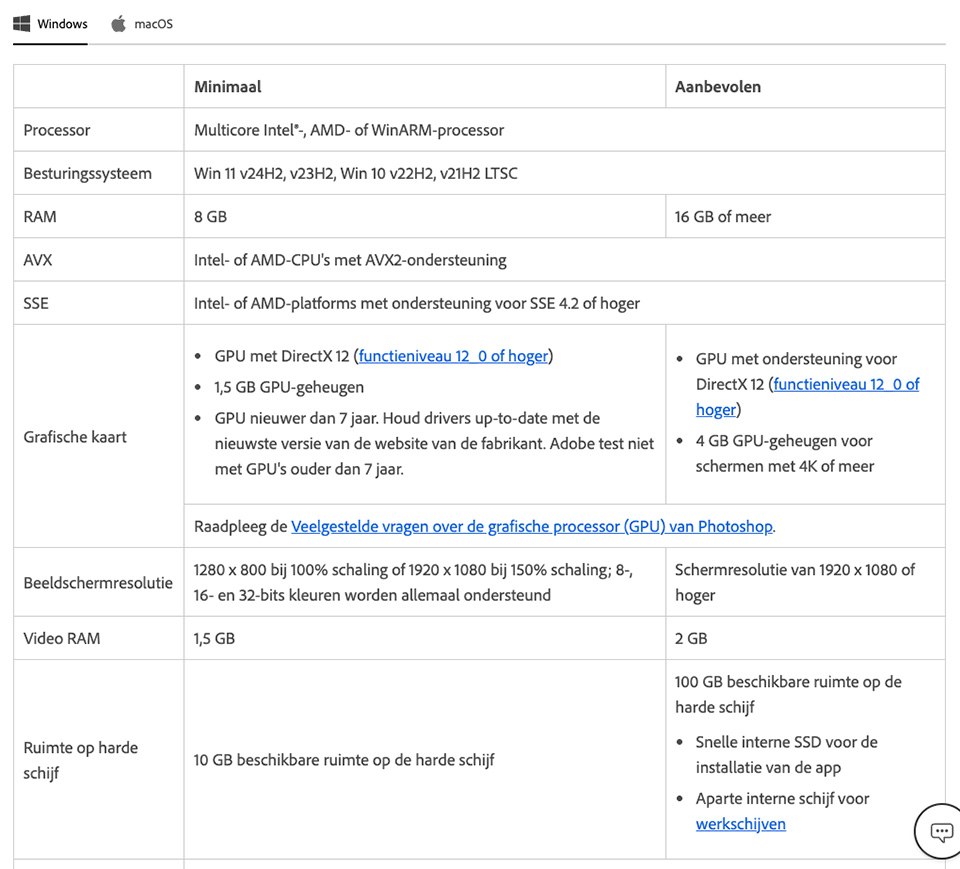The image size is (960, 869).
Task: Click the Apple logo icon
Action: pos(119,23)
